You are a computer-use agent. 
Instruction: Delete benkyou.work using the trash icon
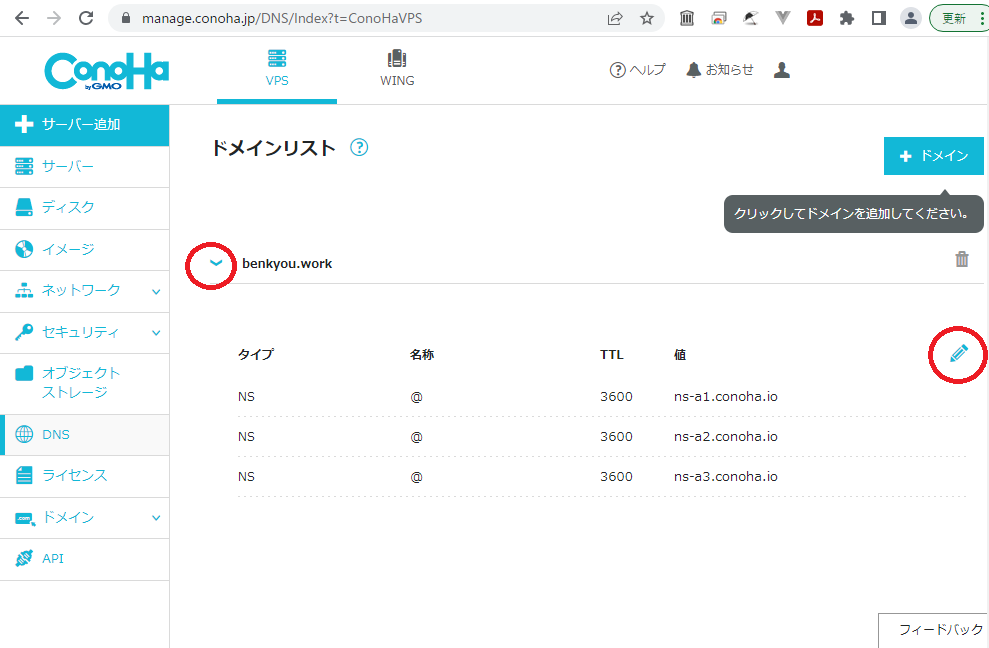click(962, 259)
